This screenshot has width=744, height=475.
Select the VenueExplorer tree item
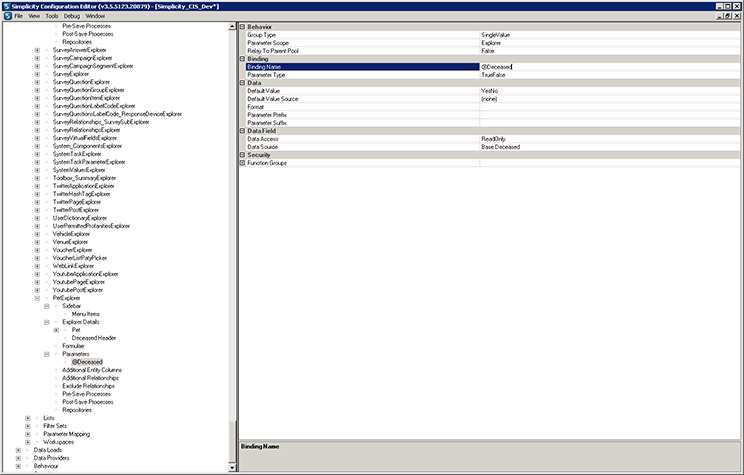(70, 242)
